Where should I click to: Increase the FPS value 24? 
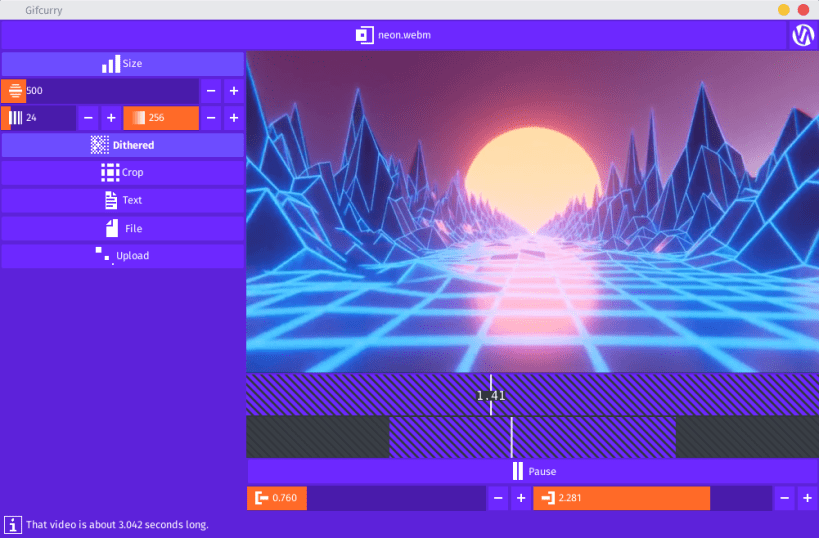[111, 118]
